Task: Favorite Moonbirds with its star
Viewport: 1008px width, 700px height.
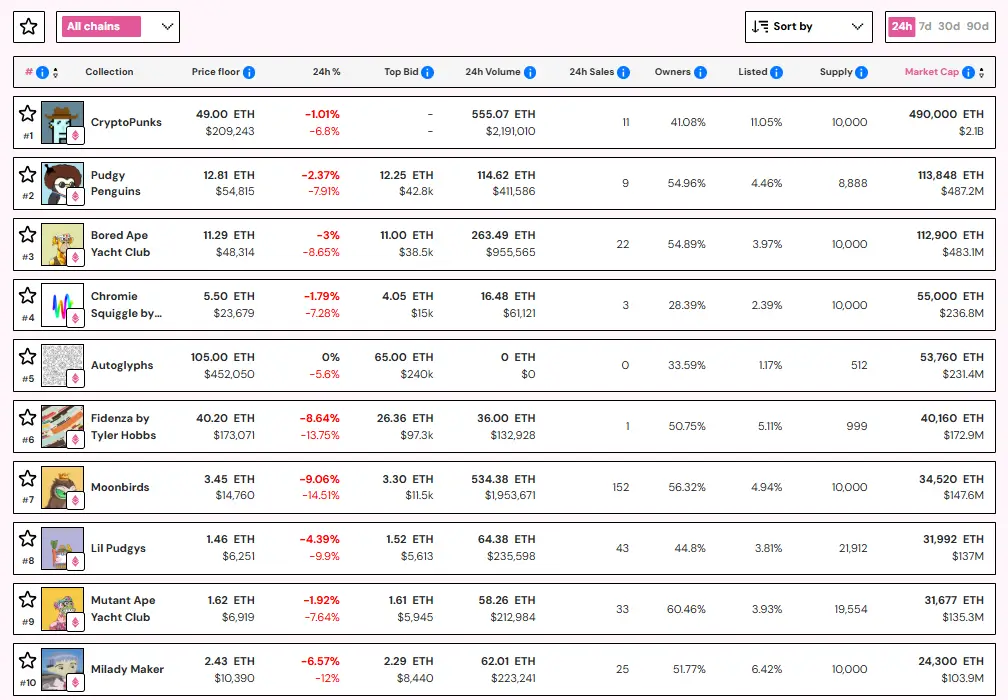Action: [28, 479]
